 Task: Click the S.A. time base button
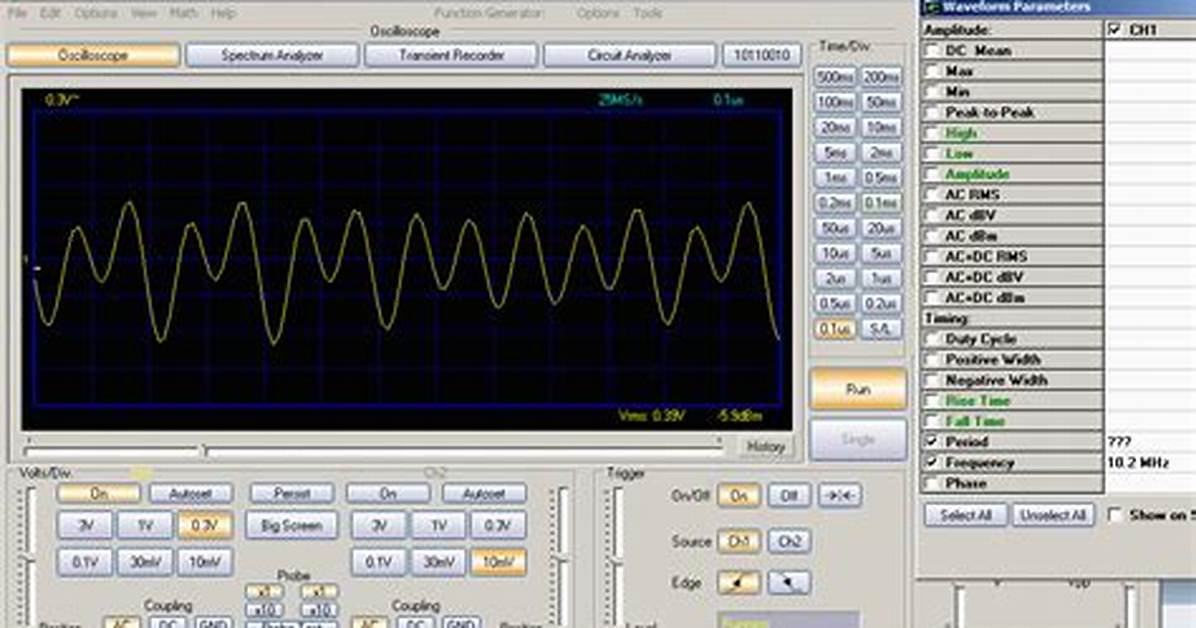tap(881, 329)
